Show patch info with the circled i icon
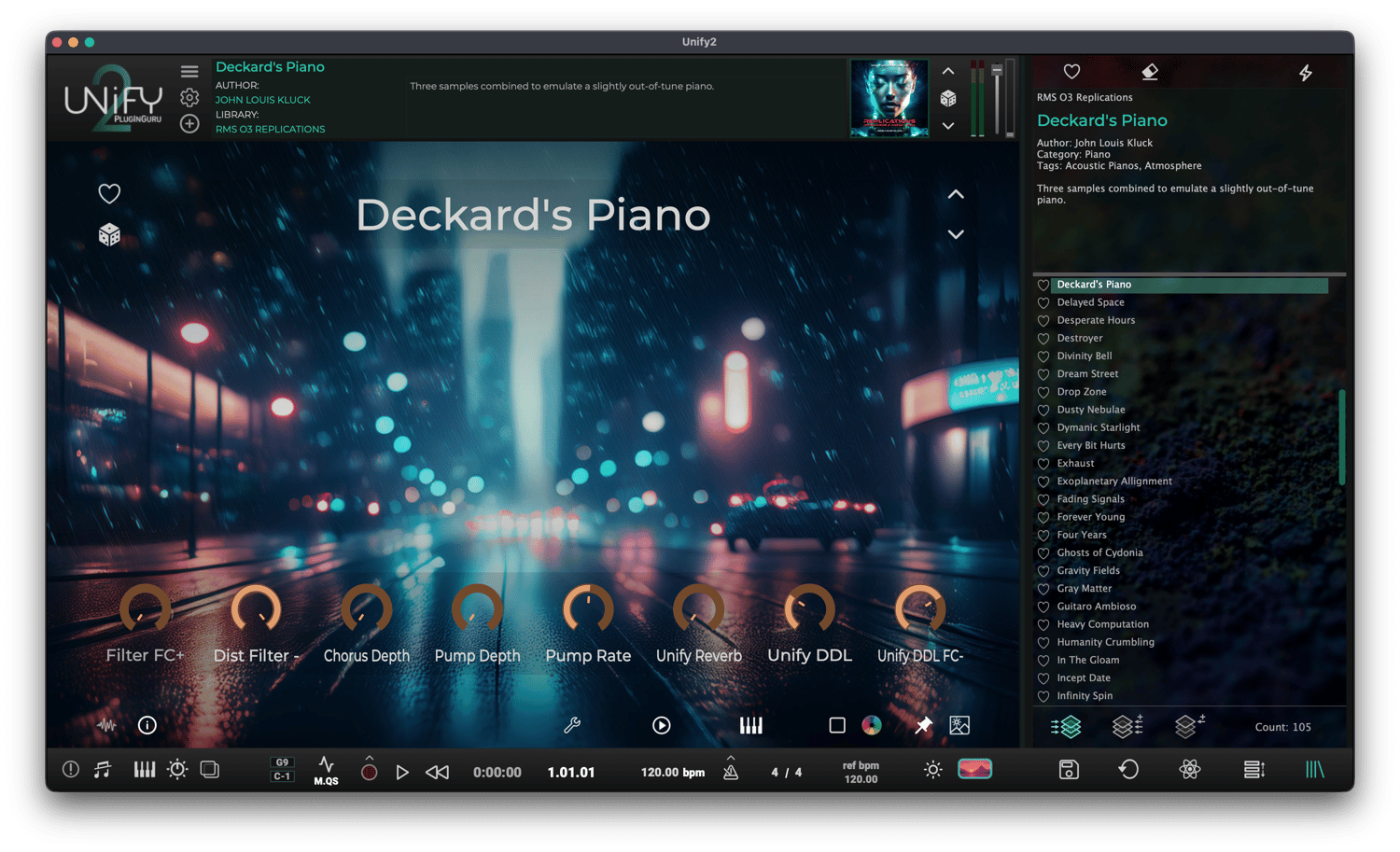 pos(147,725)
